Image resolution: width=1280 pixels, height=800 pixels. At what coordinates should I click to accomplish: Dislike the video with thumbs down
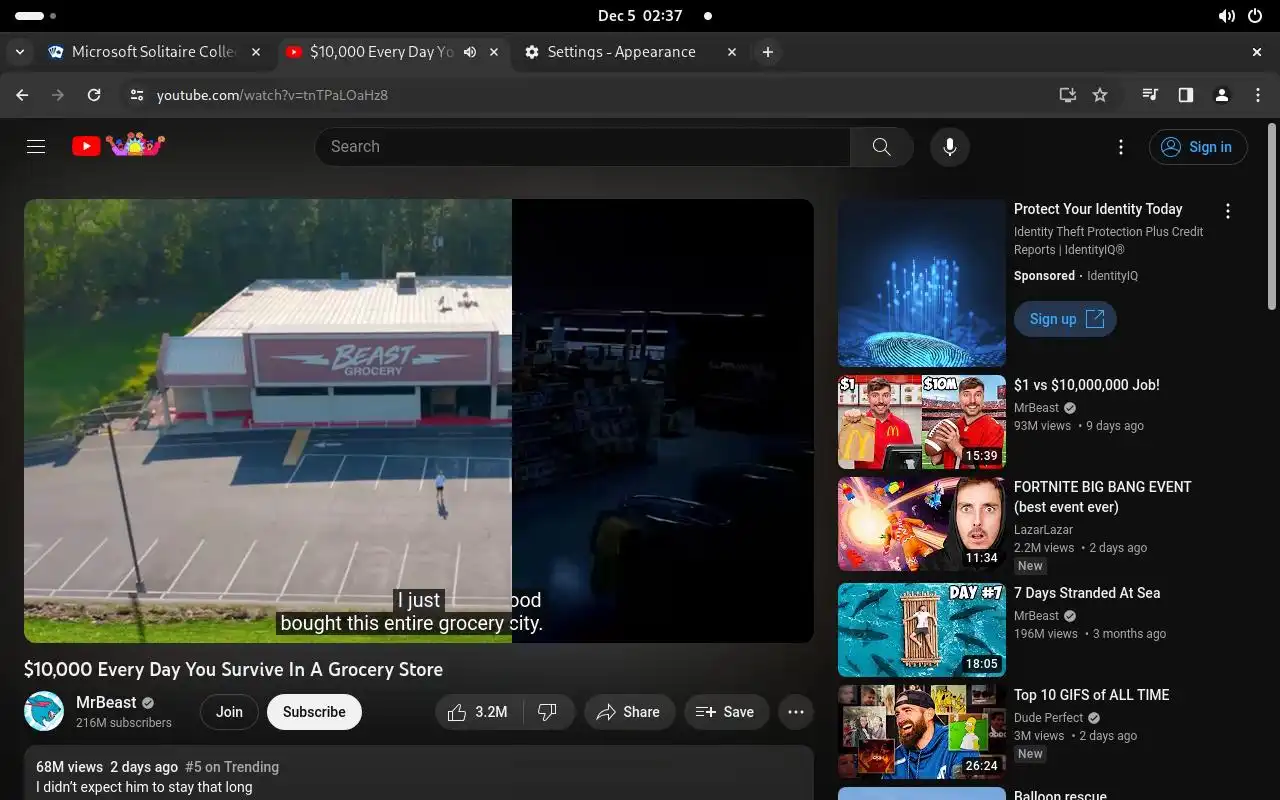coord(548,712)
